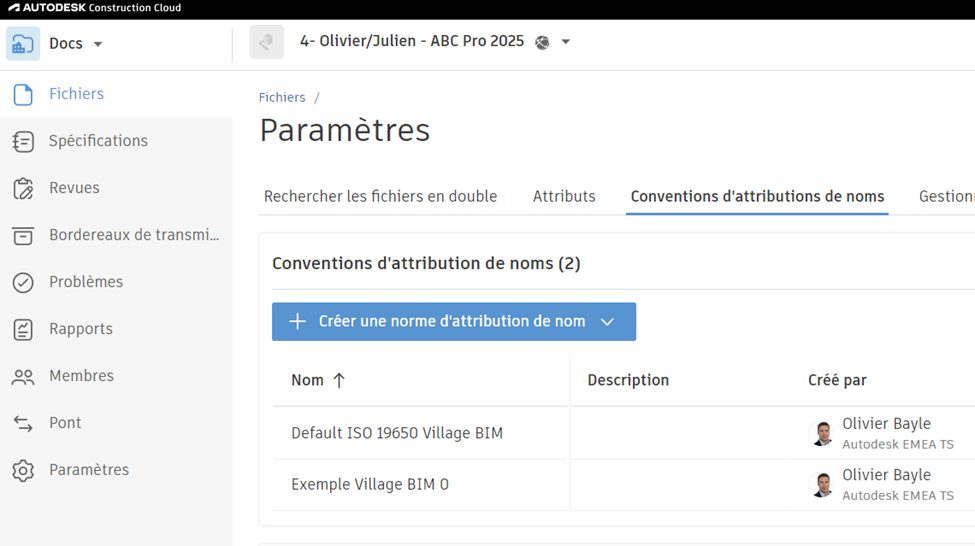Open Exemple Village BIM 0 convention
The width and height of the screenshot is (975, 546).
point(369,484)
